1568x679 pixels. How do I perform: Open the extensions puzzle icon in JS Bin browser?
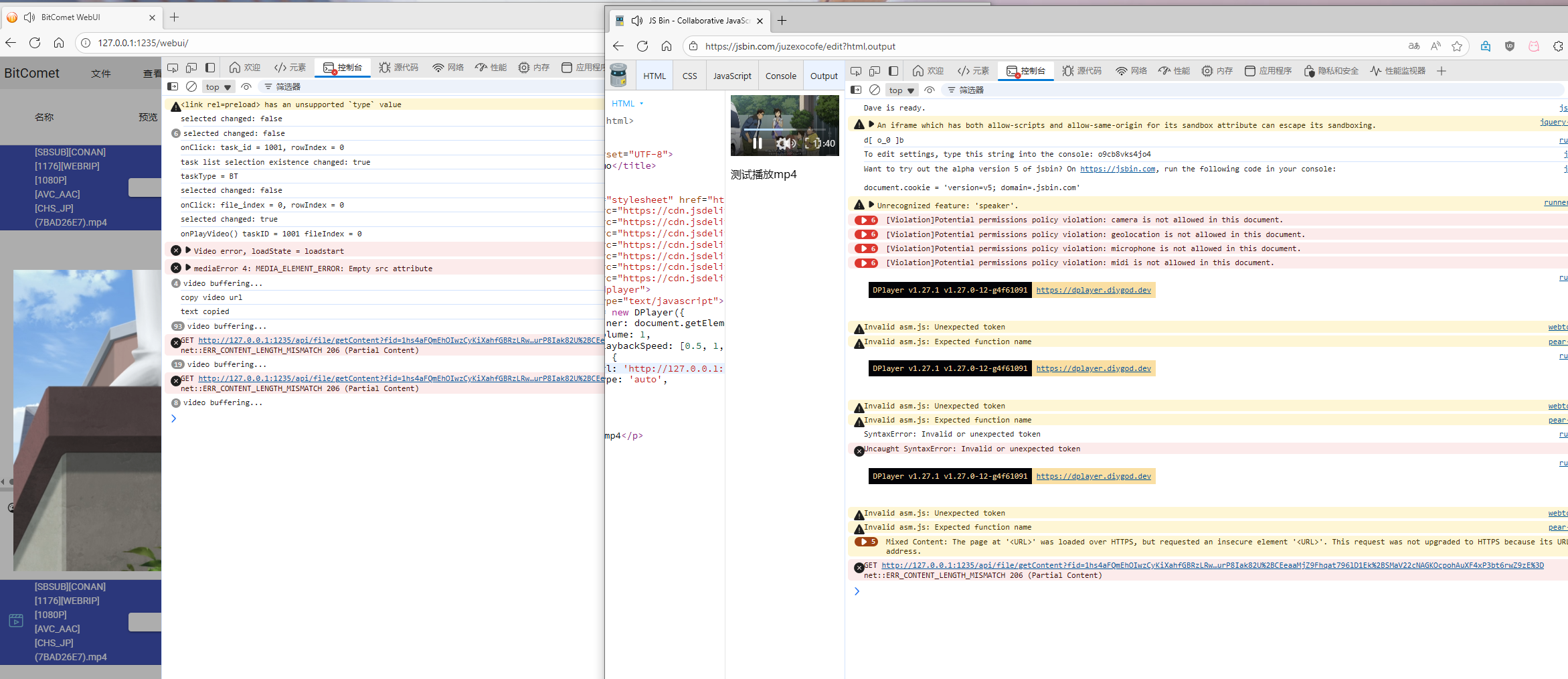pyautogui.click(x=1558, y=46)
